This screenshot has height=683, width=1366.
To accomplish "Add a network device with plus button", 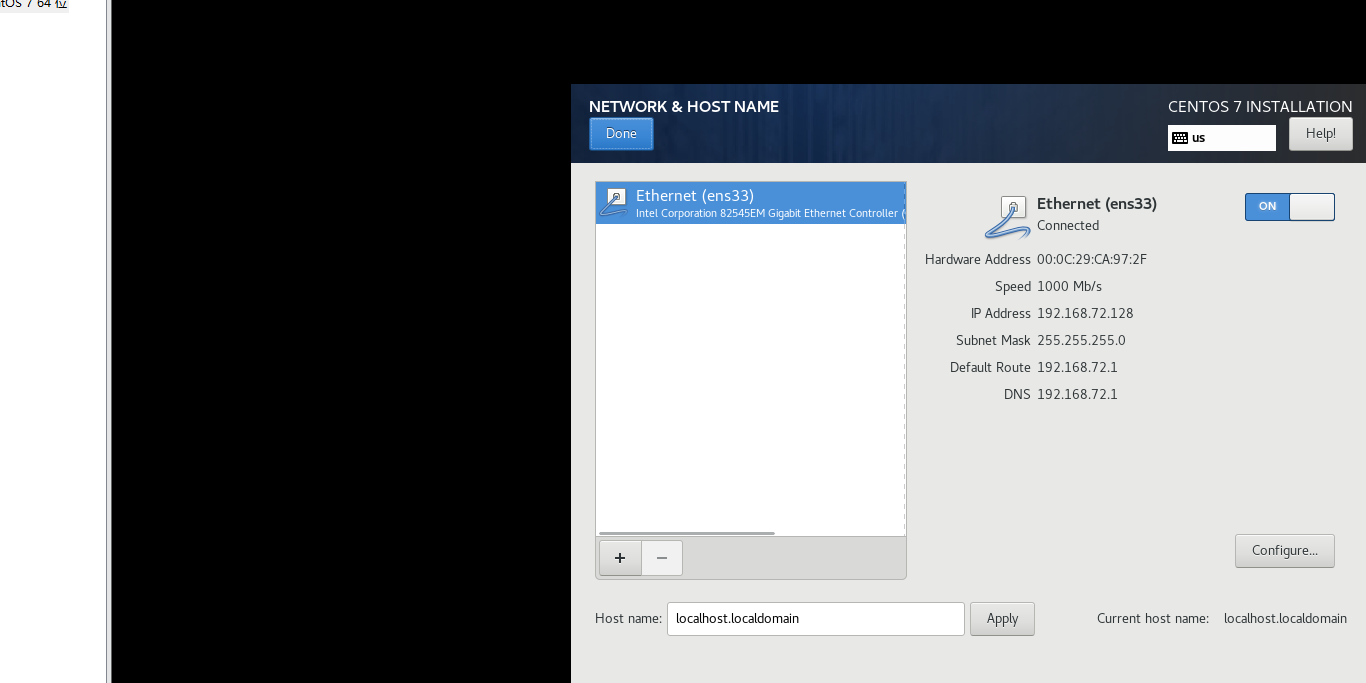I will pyautogui.click(x=620, y=558).
